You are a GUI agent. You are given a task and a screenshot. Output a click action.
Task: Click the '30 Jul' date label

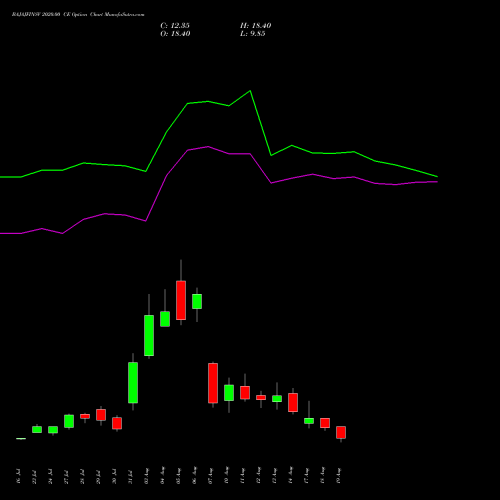coord(114,477)
